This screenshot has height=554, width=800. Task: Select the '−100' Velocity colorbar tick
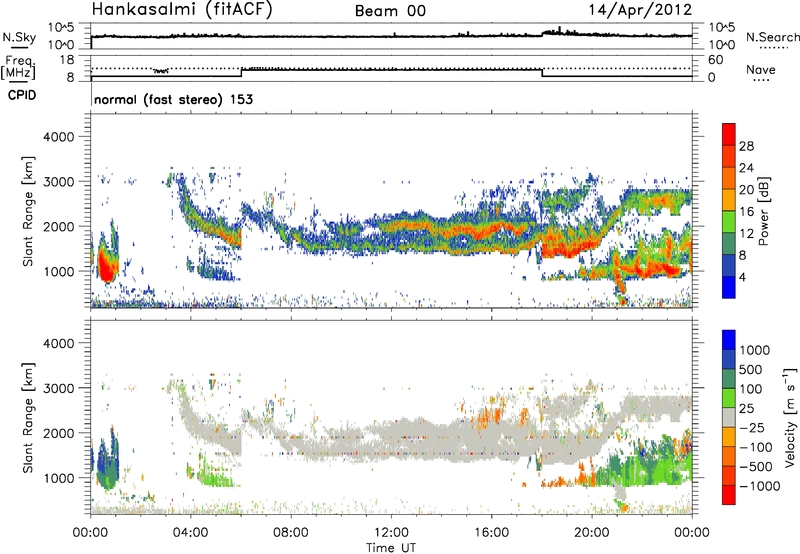click(x=755, y=447)
